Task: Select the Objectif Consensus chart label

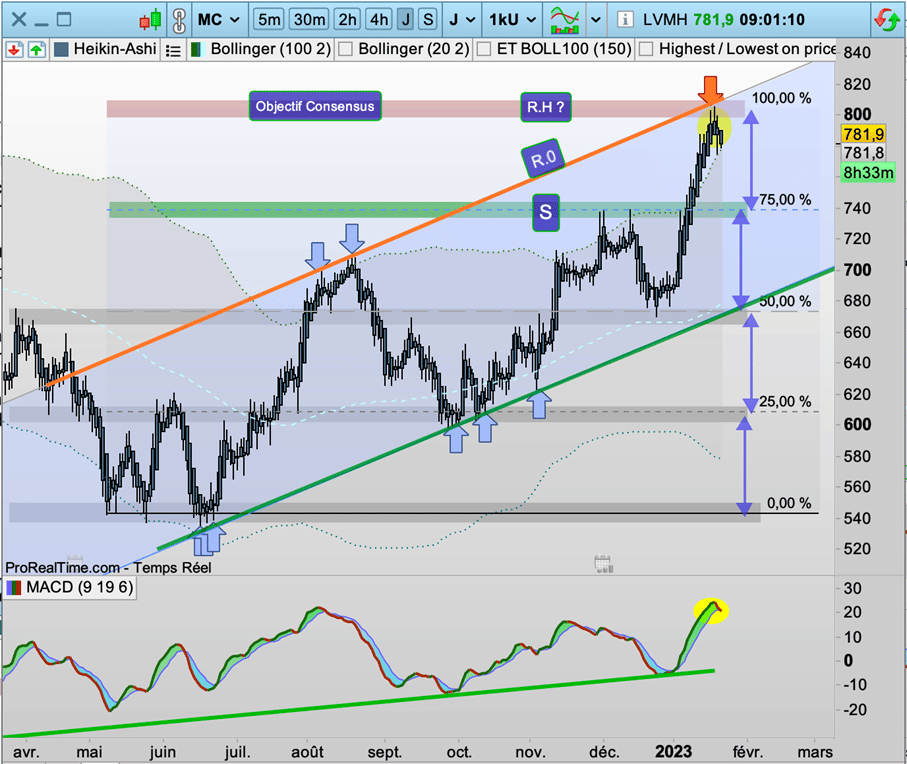Action: click(x=315, y=106)
